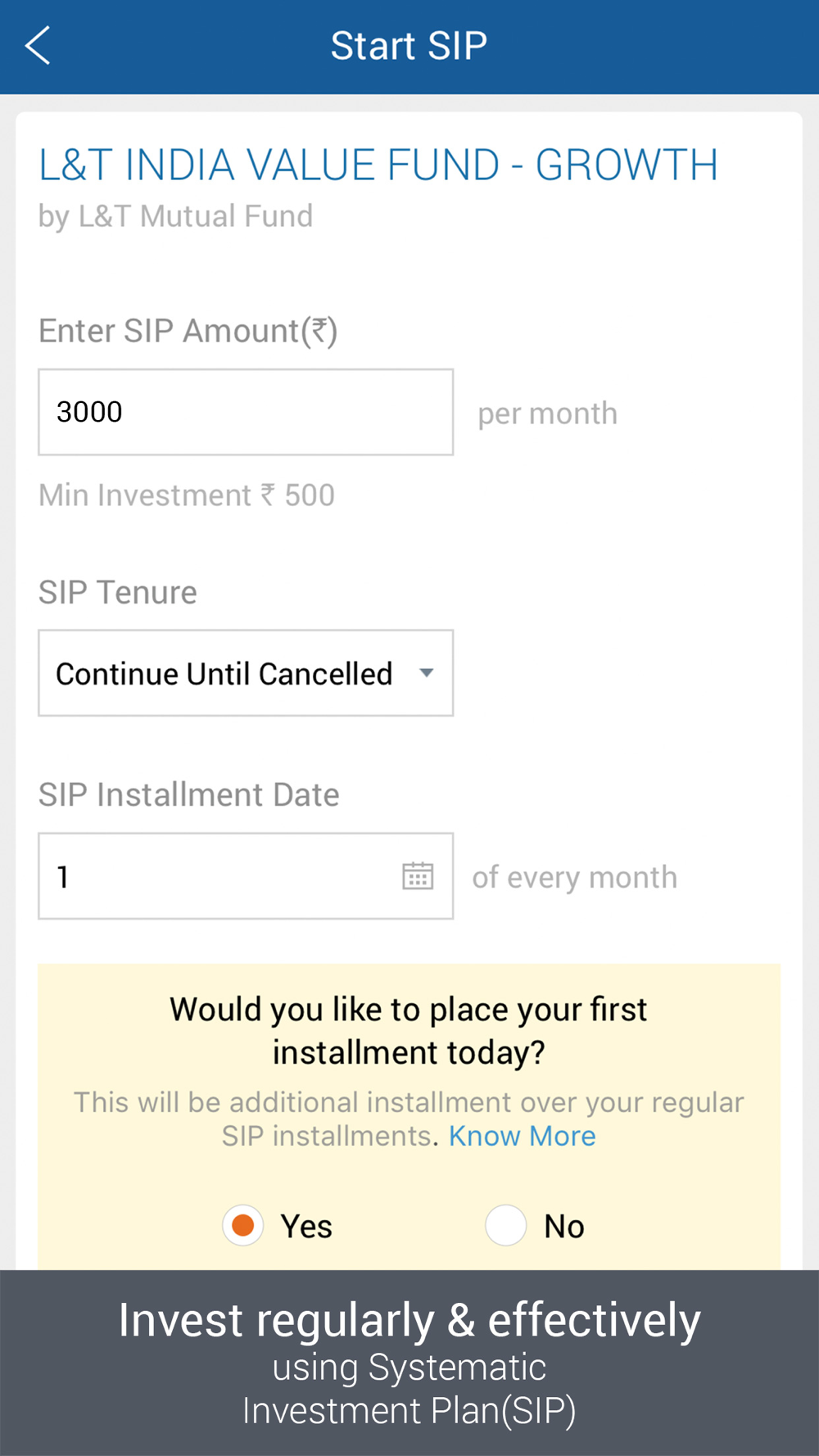Viewport: 819px width, 1456px height.
Task: Select Yes for first installment today
Action: [x=242, y=1225]
